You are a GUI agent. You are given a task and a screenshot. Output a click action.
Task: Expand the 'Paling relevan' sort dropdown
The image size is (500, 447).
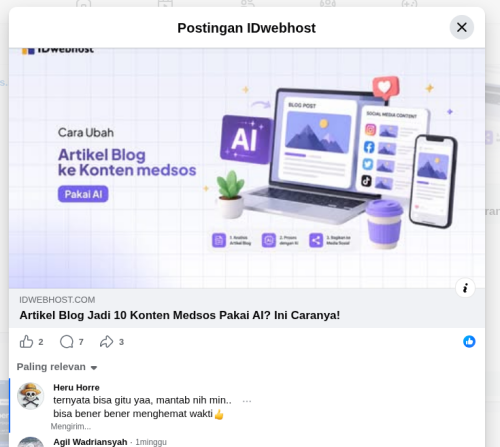[x=57, y=367]
